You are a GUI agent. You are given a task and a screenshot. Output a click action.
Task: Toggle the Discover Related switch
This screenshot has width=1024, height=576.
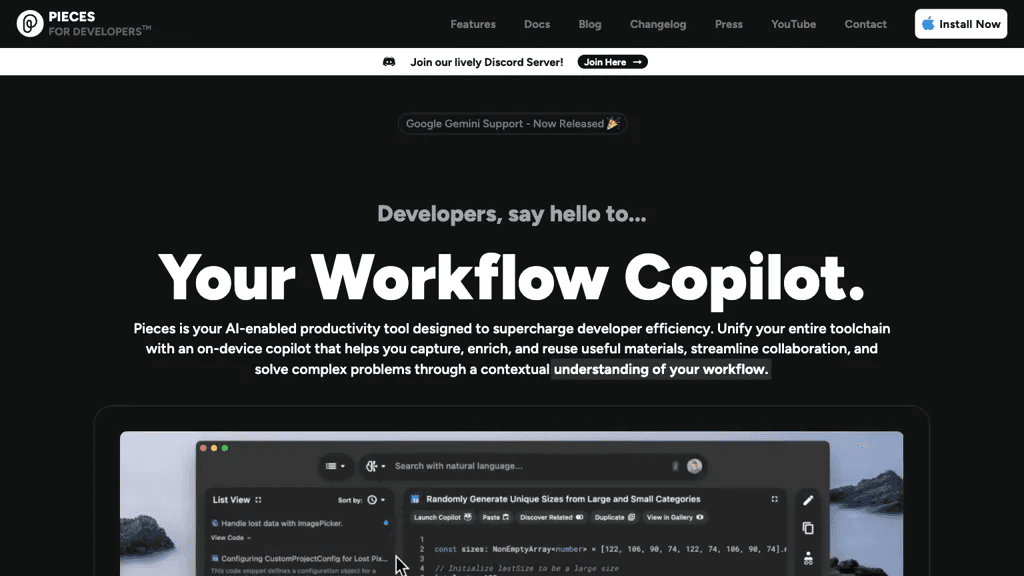[579, 517]
